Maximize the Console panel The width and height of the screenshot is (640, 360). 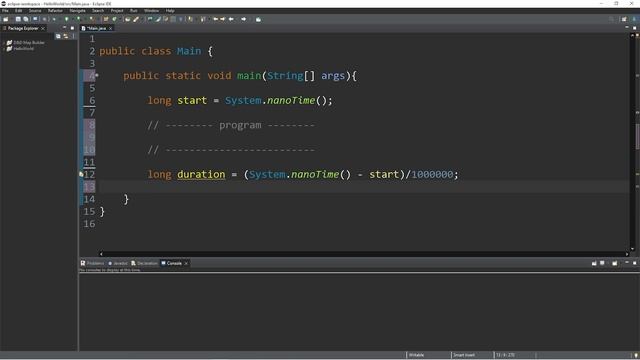[x=635, y=263]
